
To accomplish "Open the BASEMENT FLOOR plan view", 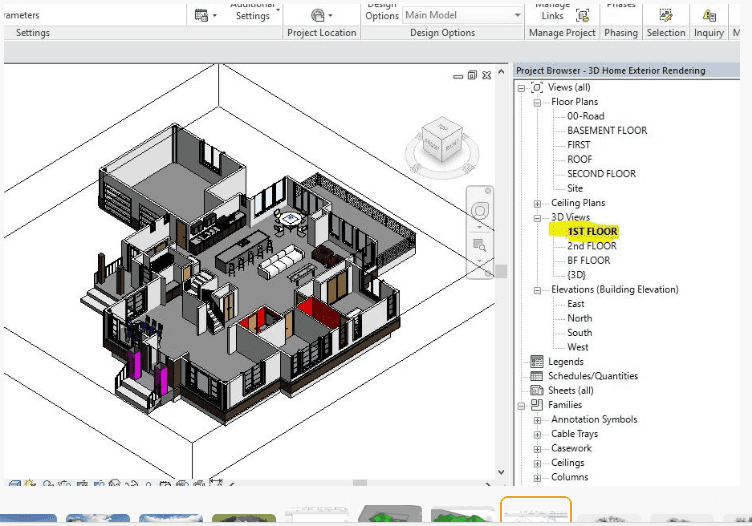I will 606,130.
